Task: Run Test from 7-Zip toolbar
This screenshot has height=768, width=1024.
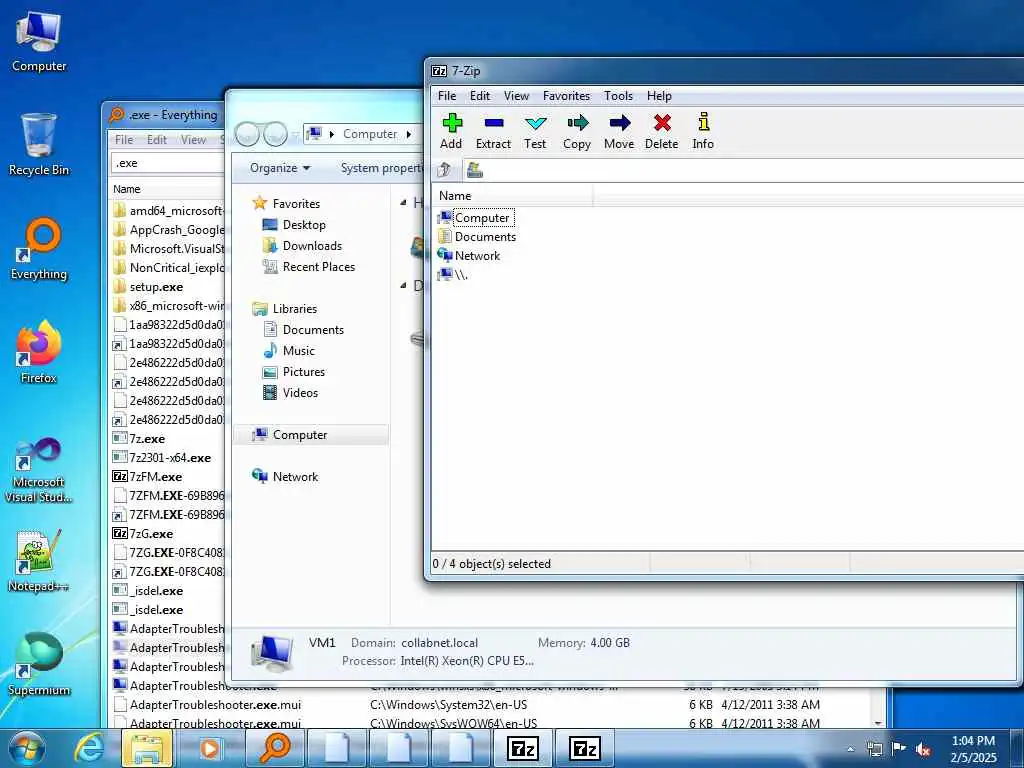Action: click(x=535, y=131)
